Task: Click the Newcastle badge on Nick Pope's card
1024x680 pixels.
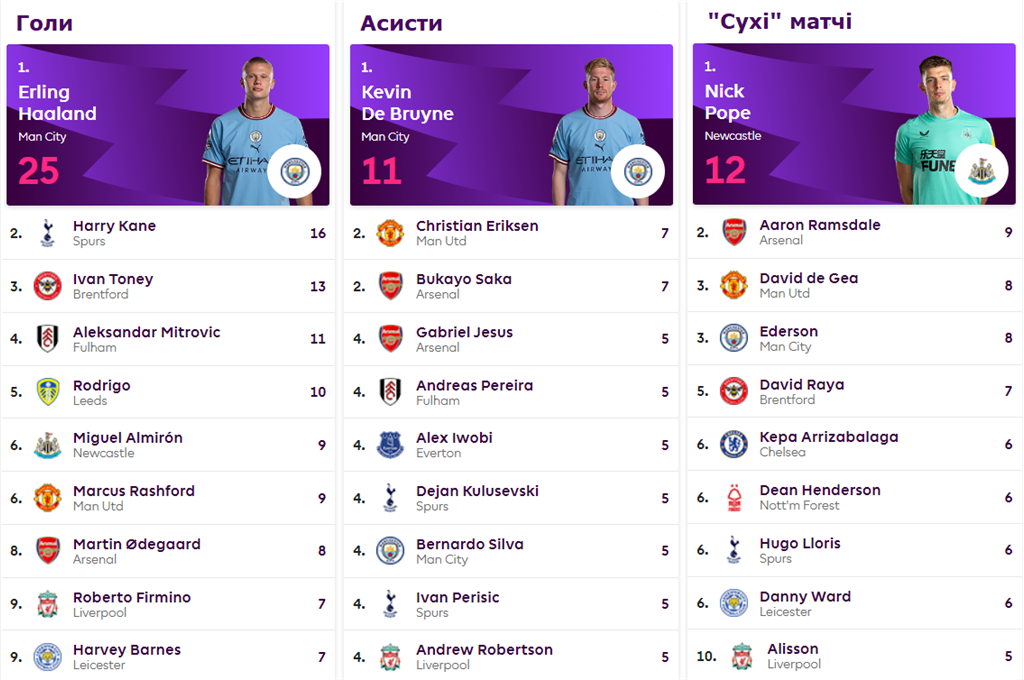Action: point(980,171)
